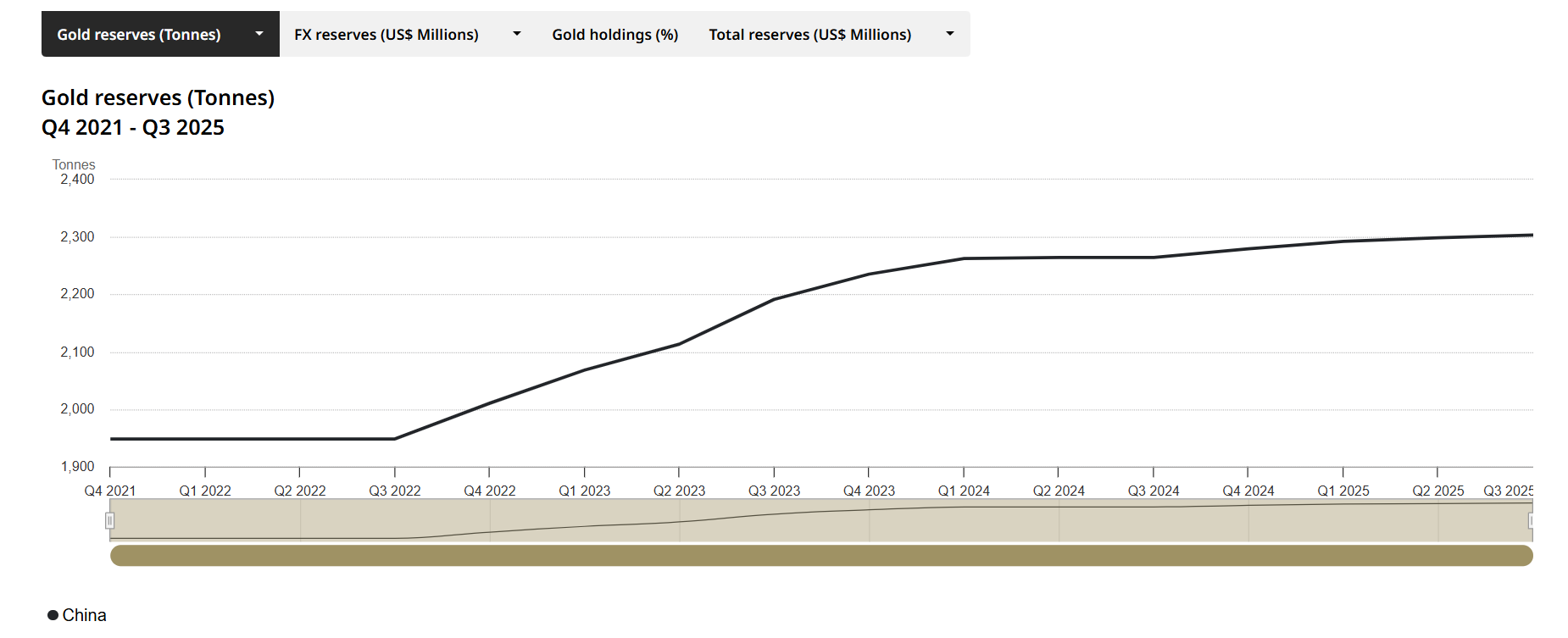Viewport: 1568px width, 638px height.
Task: Click the line at Q1 2024
Action: point(964,258)
